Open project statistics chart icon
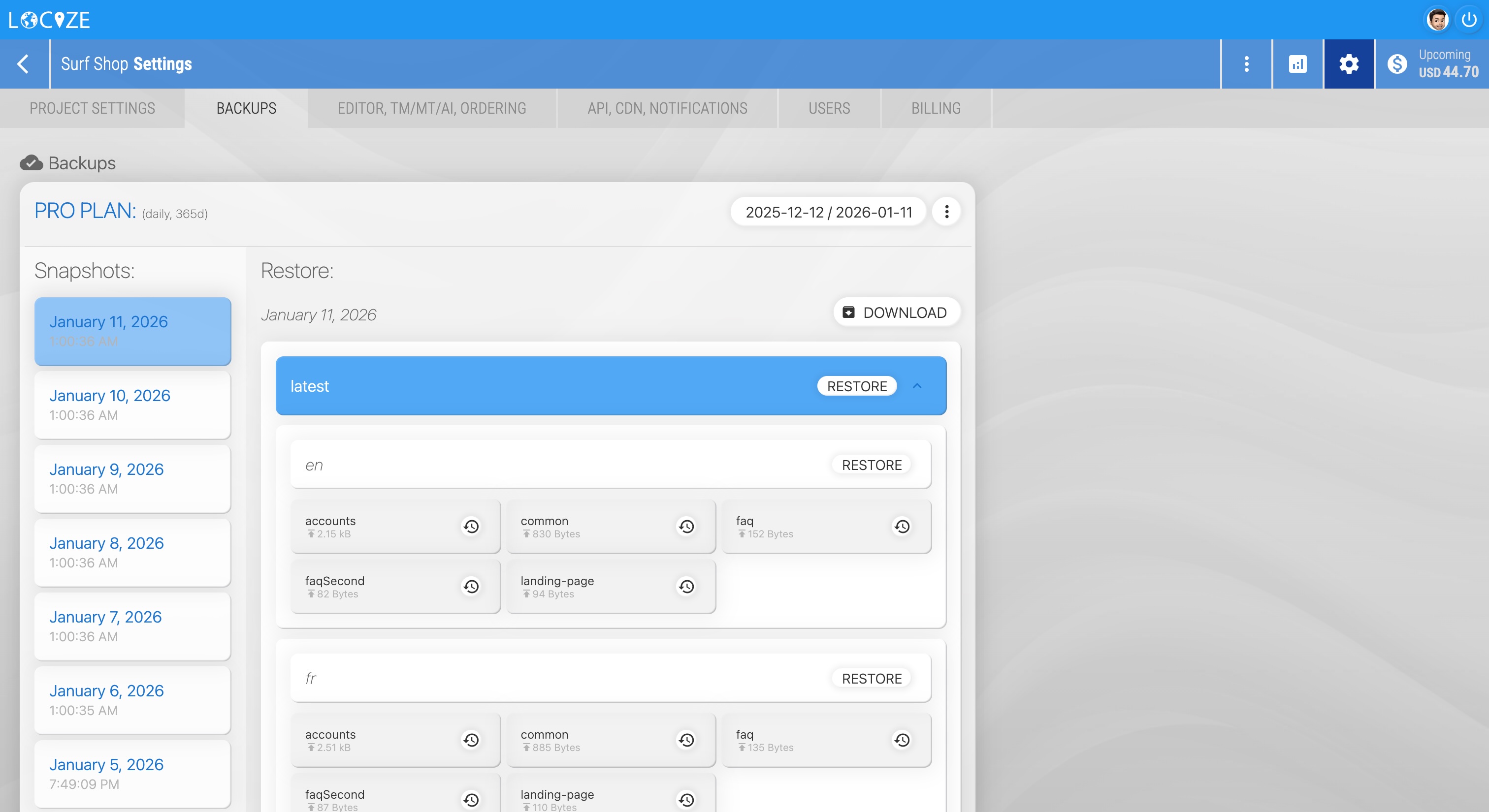 tap(1297, 64)
